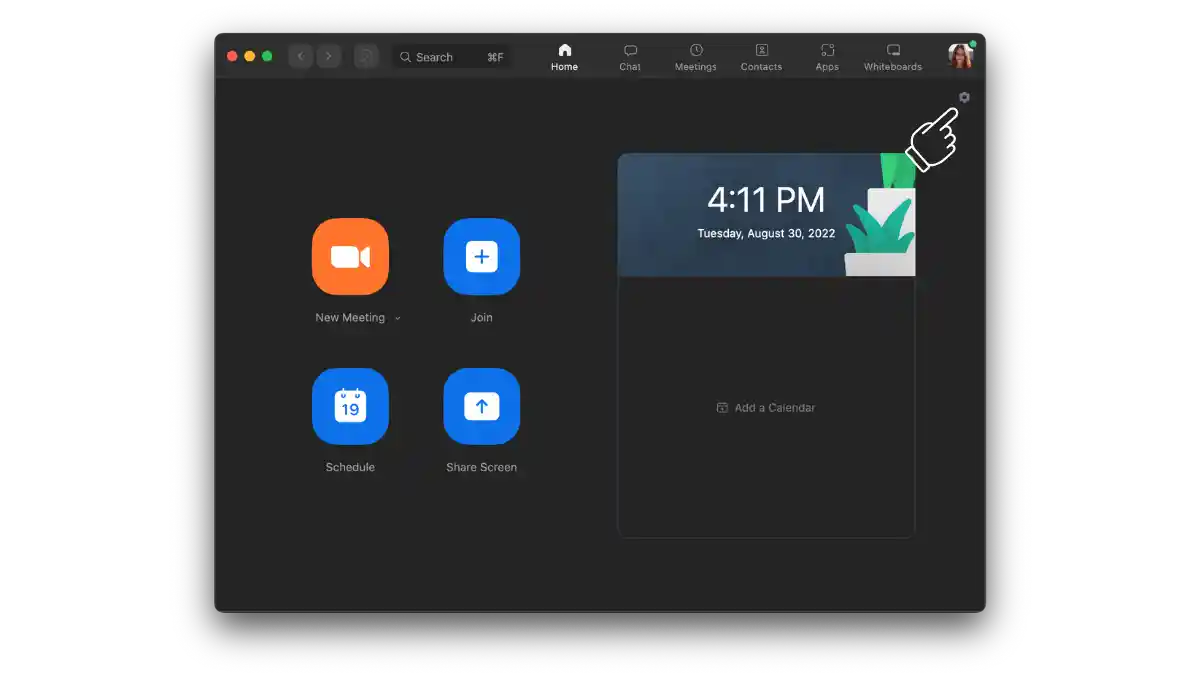Start a New Meeting
The image size is (1200, 677).
point(350,257)
